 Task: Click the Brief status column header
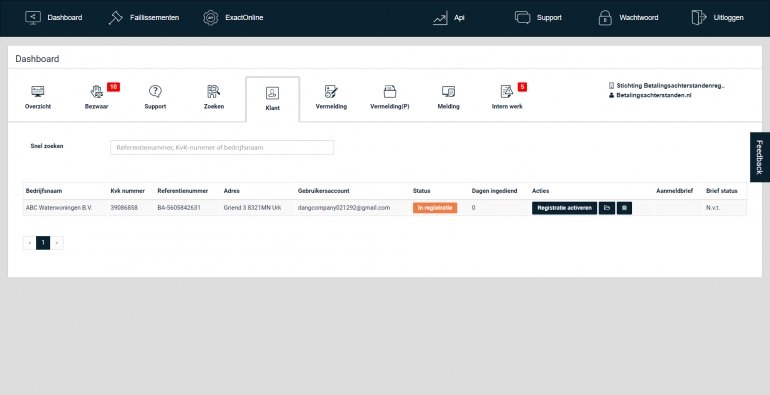pyautogui.click(x=721, y=191)
